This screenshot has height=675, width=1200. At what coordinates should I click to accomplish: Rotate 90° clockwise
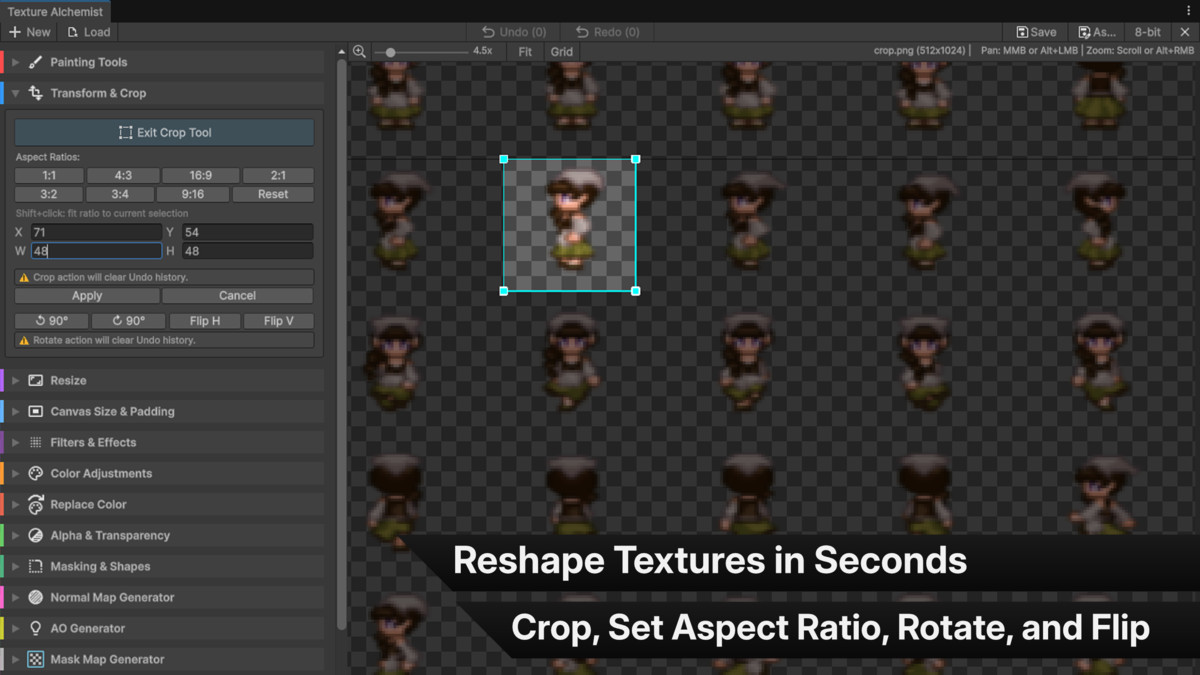point(128,321)
